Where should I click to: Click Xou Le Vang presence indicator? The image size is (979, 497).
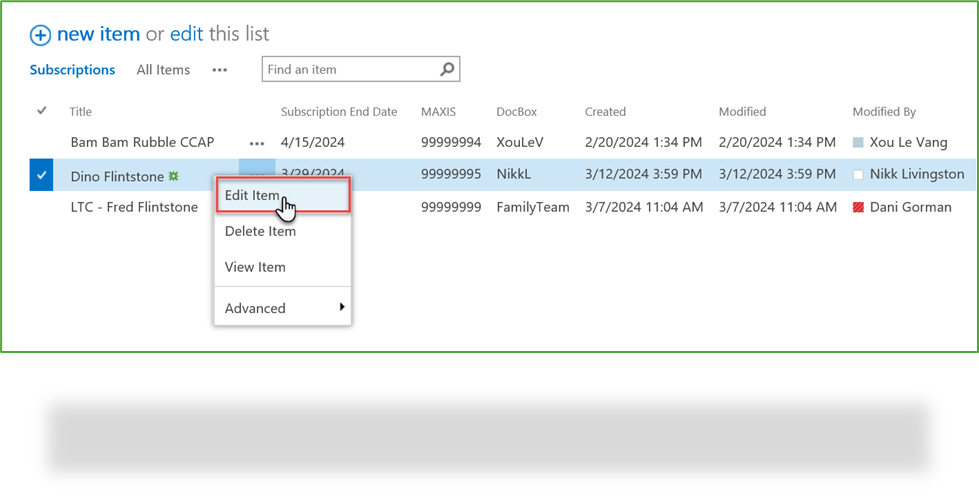coord(858,143)
